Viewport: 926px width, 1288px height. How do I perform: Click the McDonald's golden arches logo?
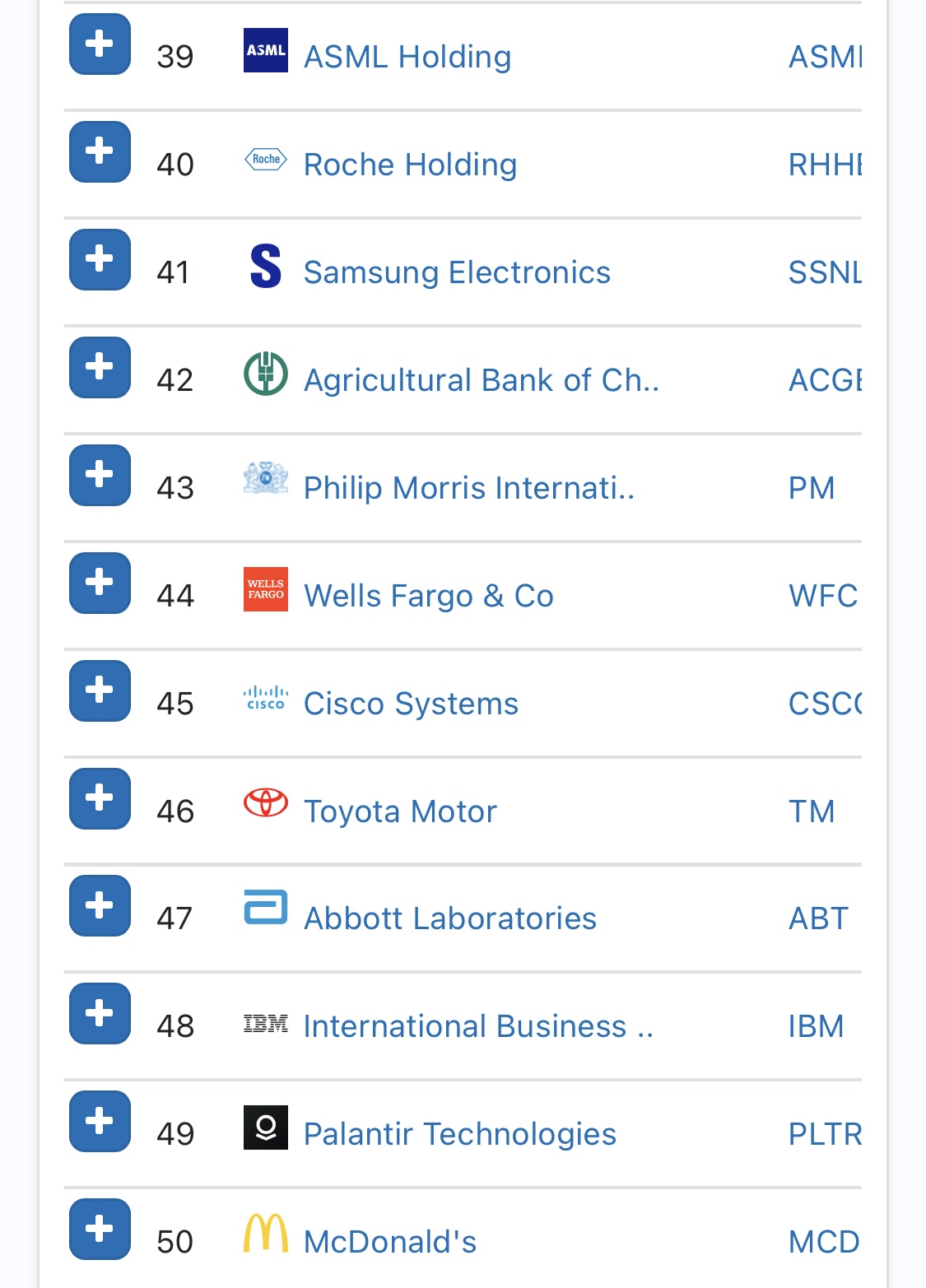[x=265, y=1234]
